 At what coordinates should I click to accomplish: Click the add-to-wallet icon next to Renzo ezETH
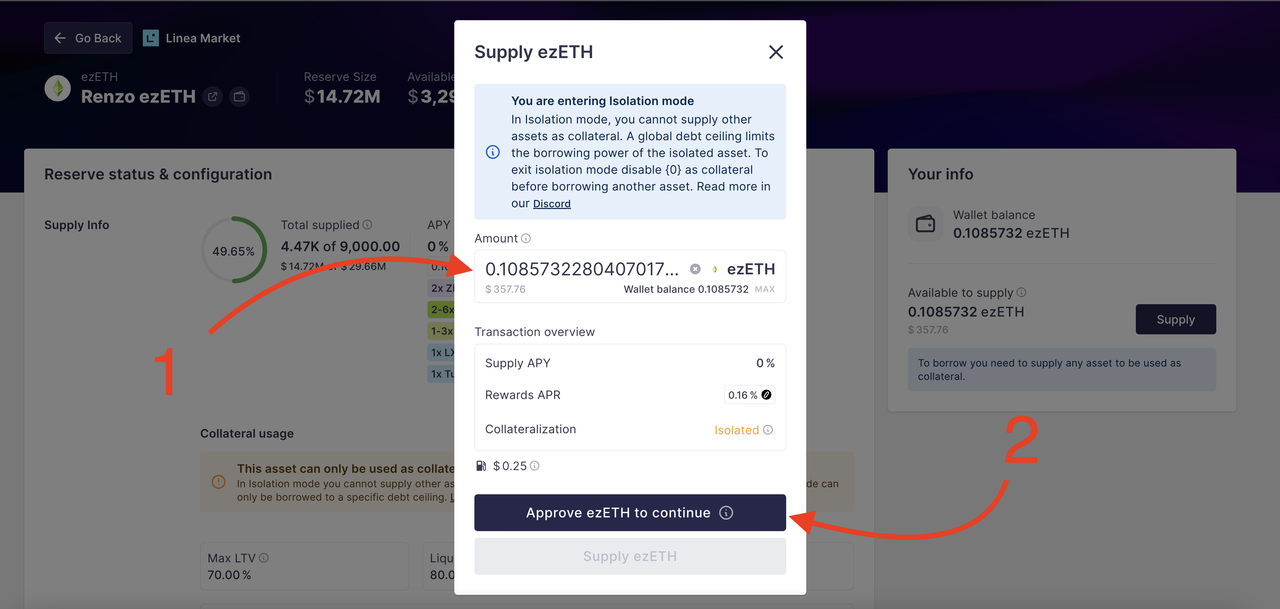pyautogui.click(x=239, y=97)
